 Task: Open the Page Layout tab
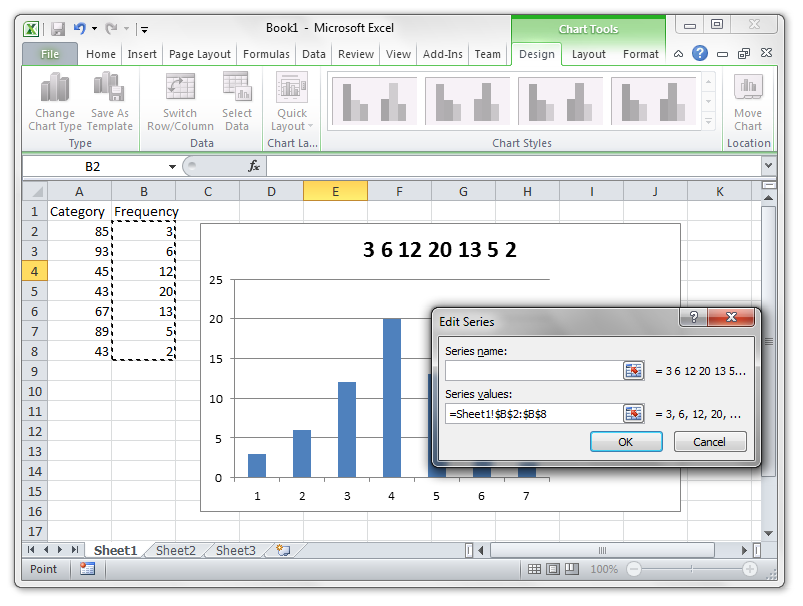200,54
